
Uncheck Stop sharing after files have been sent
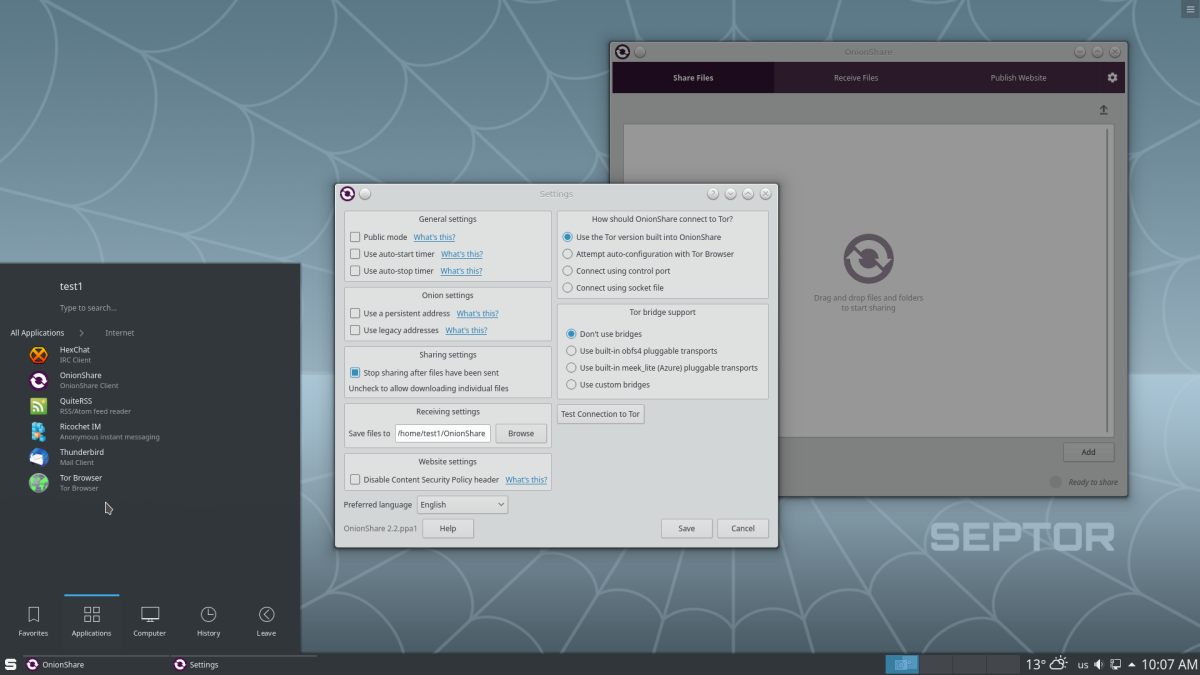pyautogui.click(x=355, y=372)
